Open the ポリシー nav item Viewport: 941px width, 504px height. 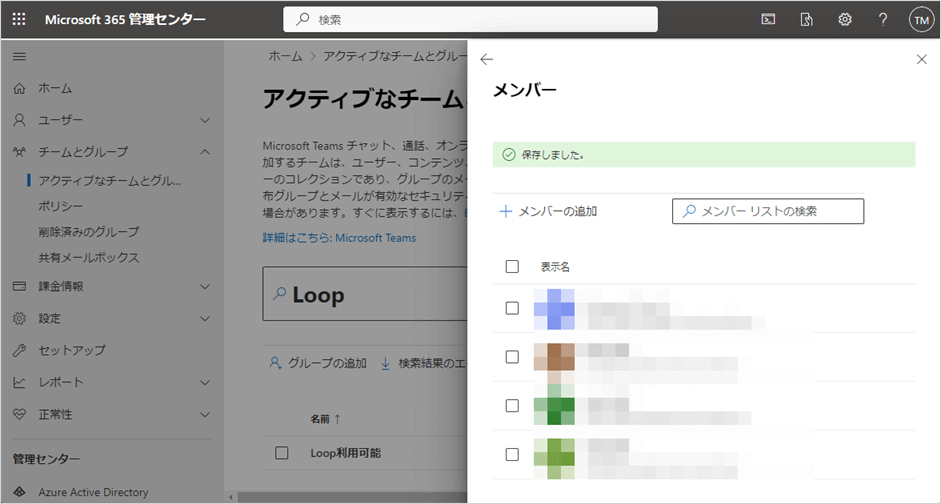[61, 206]
